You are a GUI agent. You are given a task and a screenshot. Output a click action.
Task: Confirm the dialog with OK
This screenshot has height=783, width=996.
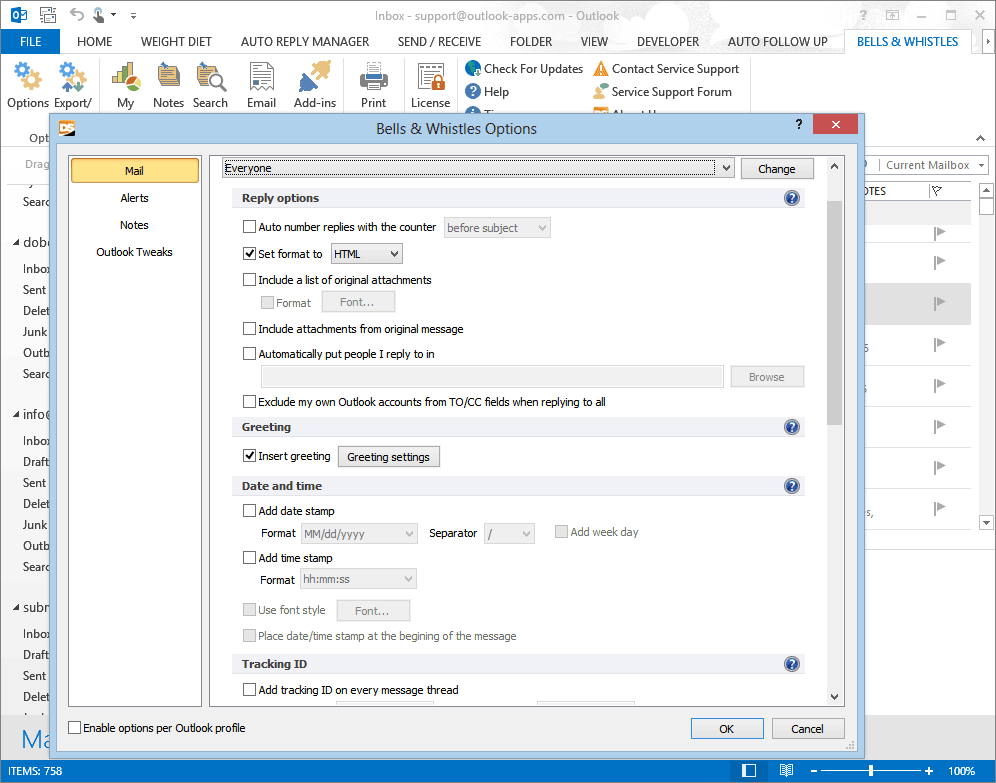point(727,729)
